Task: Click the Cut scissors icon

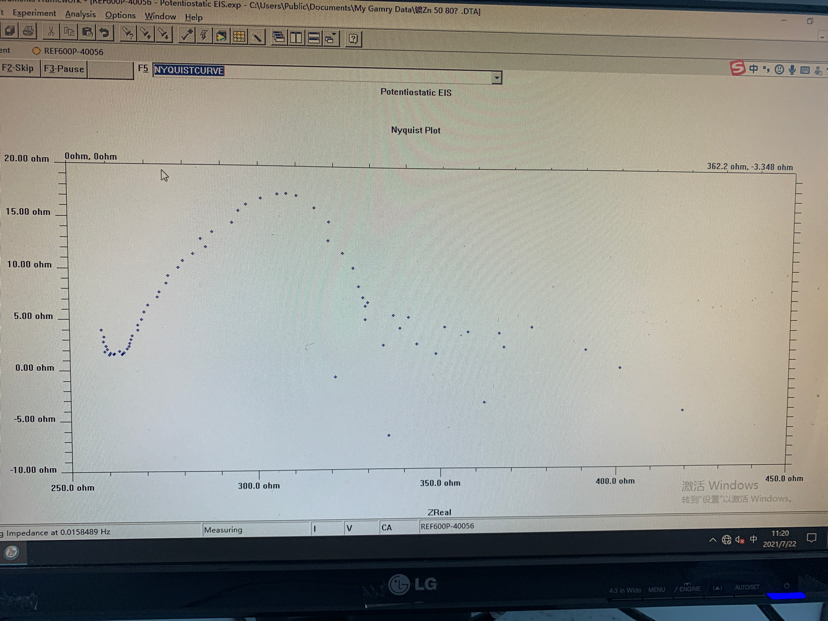Action: pos(51,33)
